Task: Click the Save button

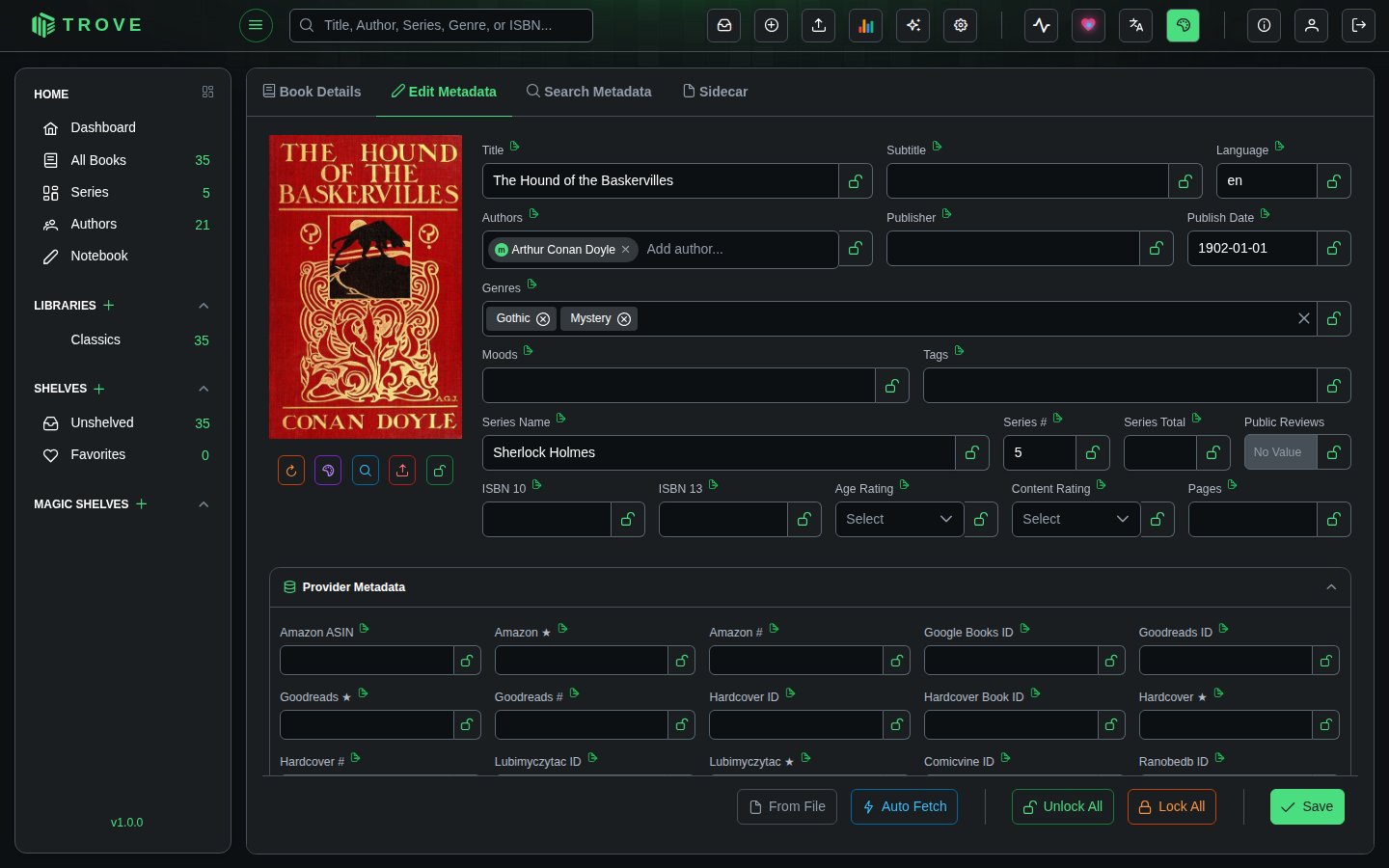Action: tap(1307, 807)
